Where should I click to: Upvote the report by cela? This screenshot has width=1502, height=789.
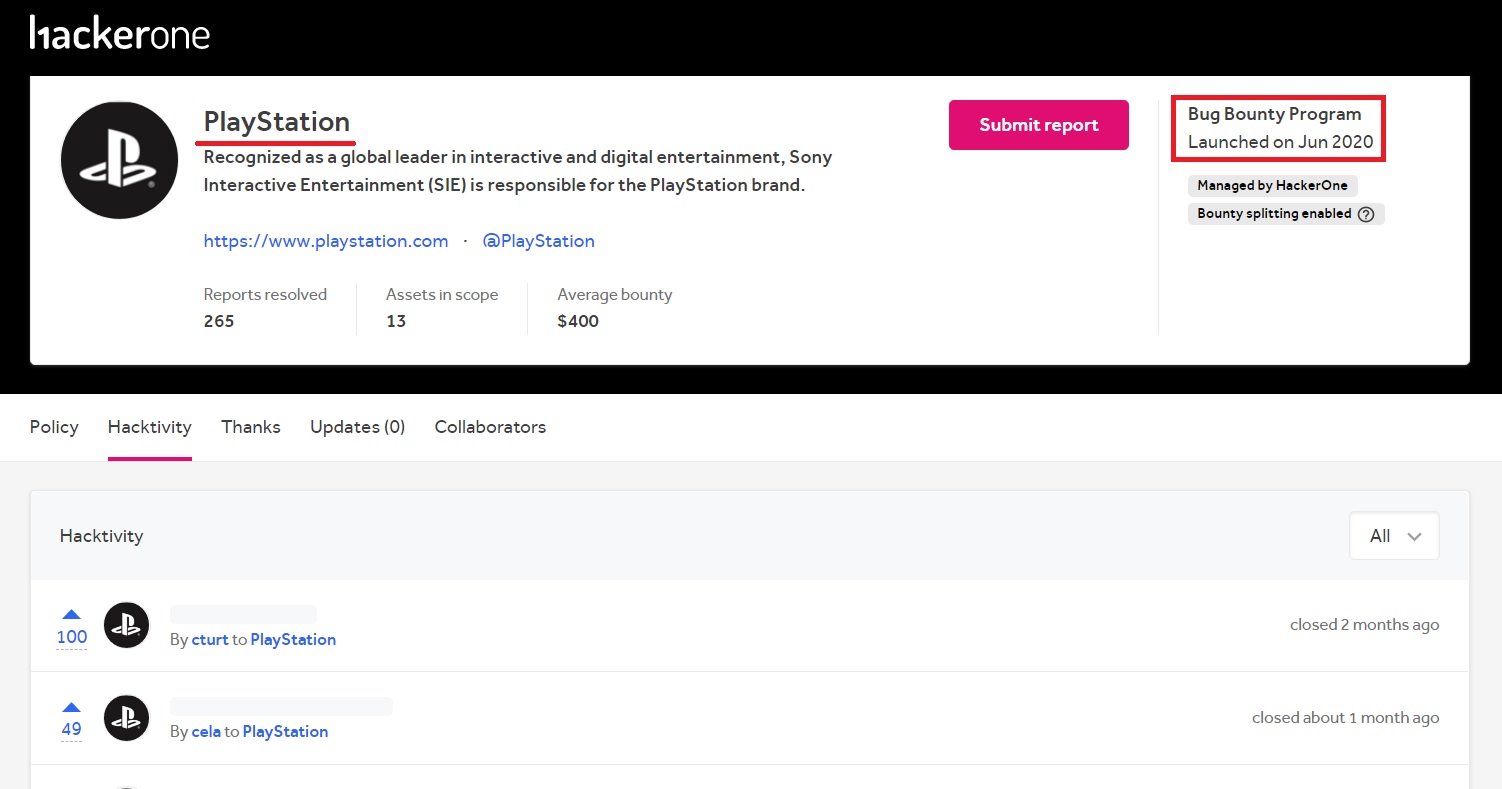pyautogui.click(x=72, y=707)
